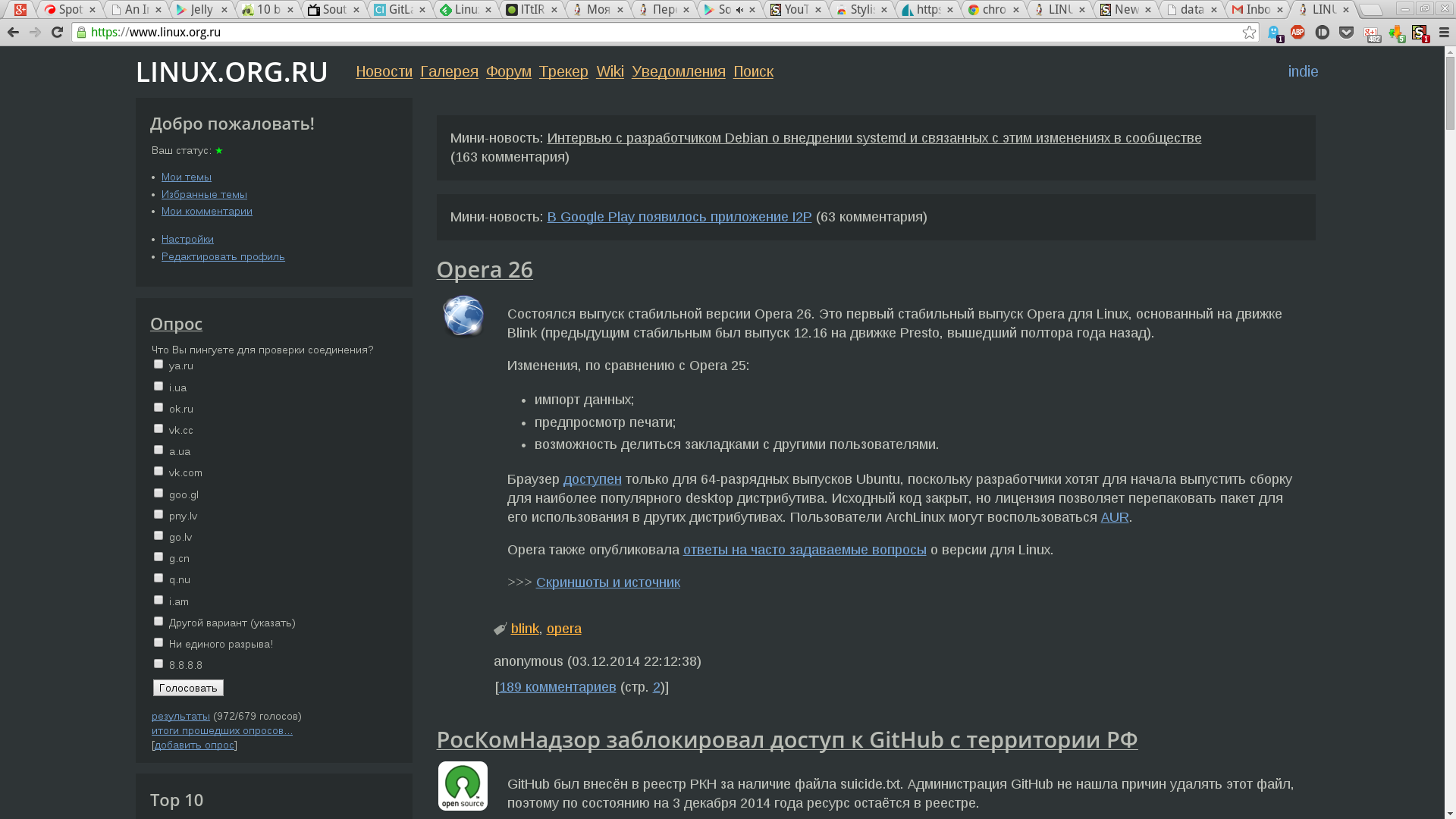
Task: Click the opera tag link
Action: [564, 629]
